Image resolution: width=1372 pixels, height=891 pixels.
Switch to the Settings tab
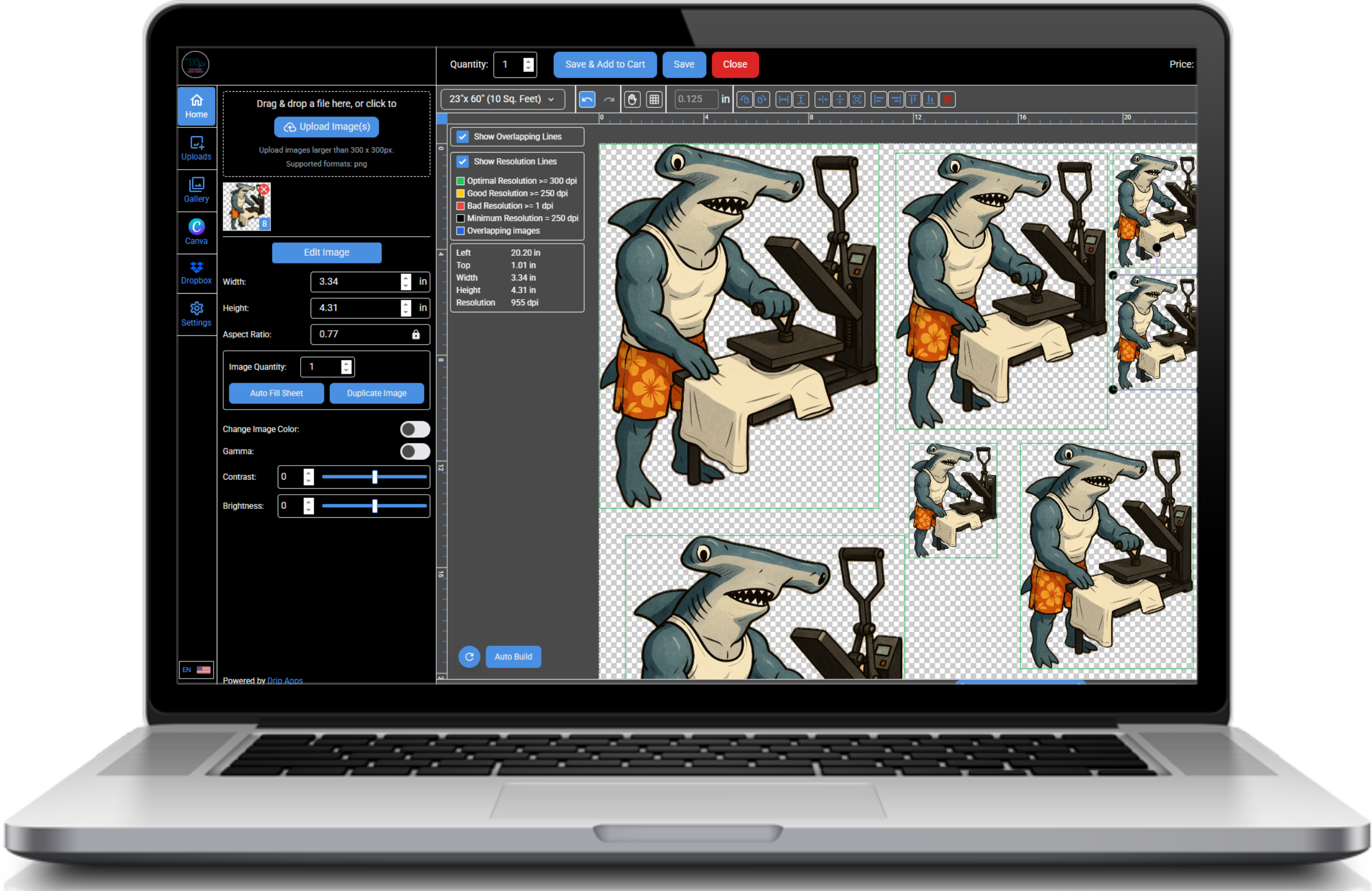click(196, 315)
